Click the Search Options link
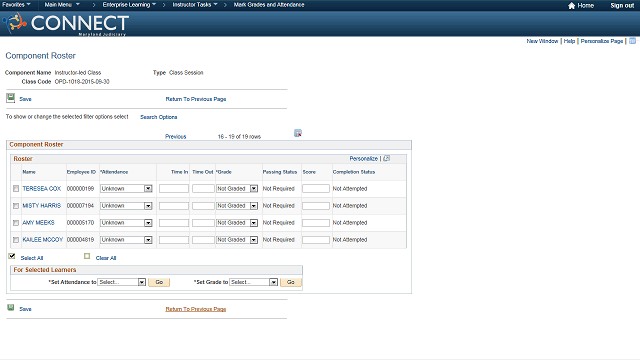Screen dimensions: 640x360 click(159, 117)
